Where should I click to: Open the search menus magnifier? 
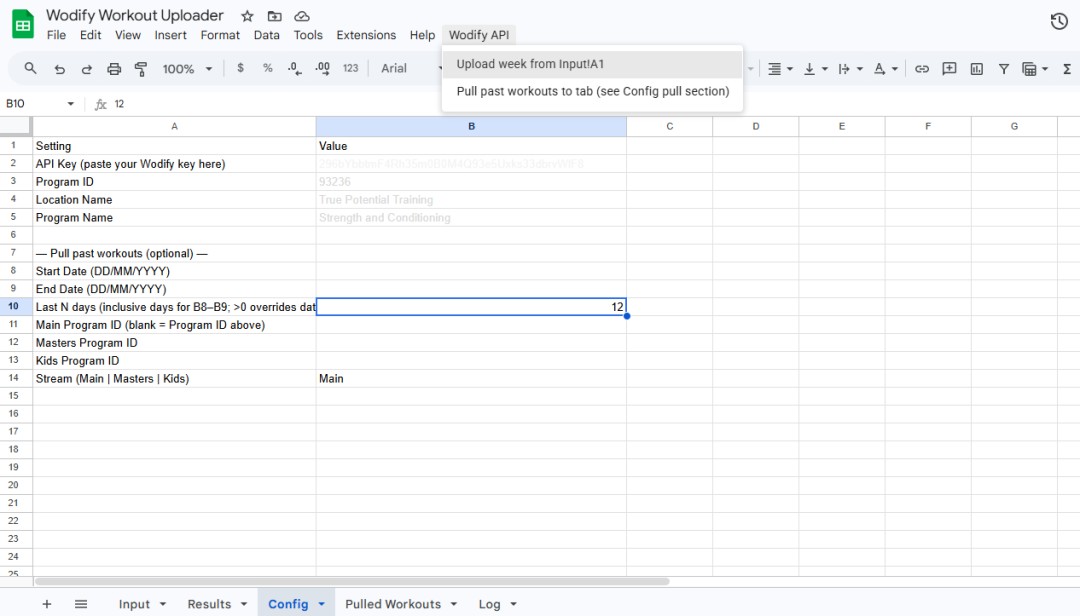(30, 68)
